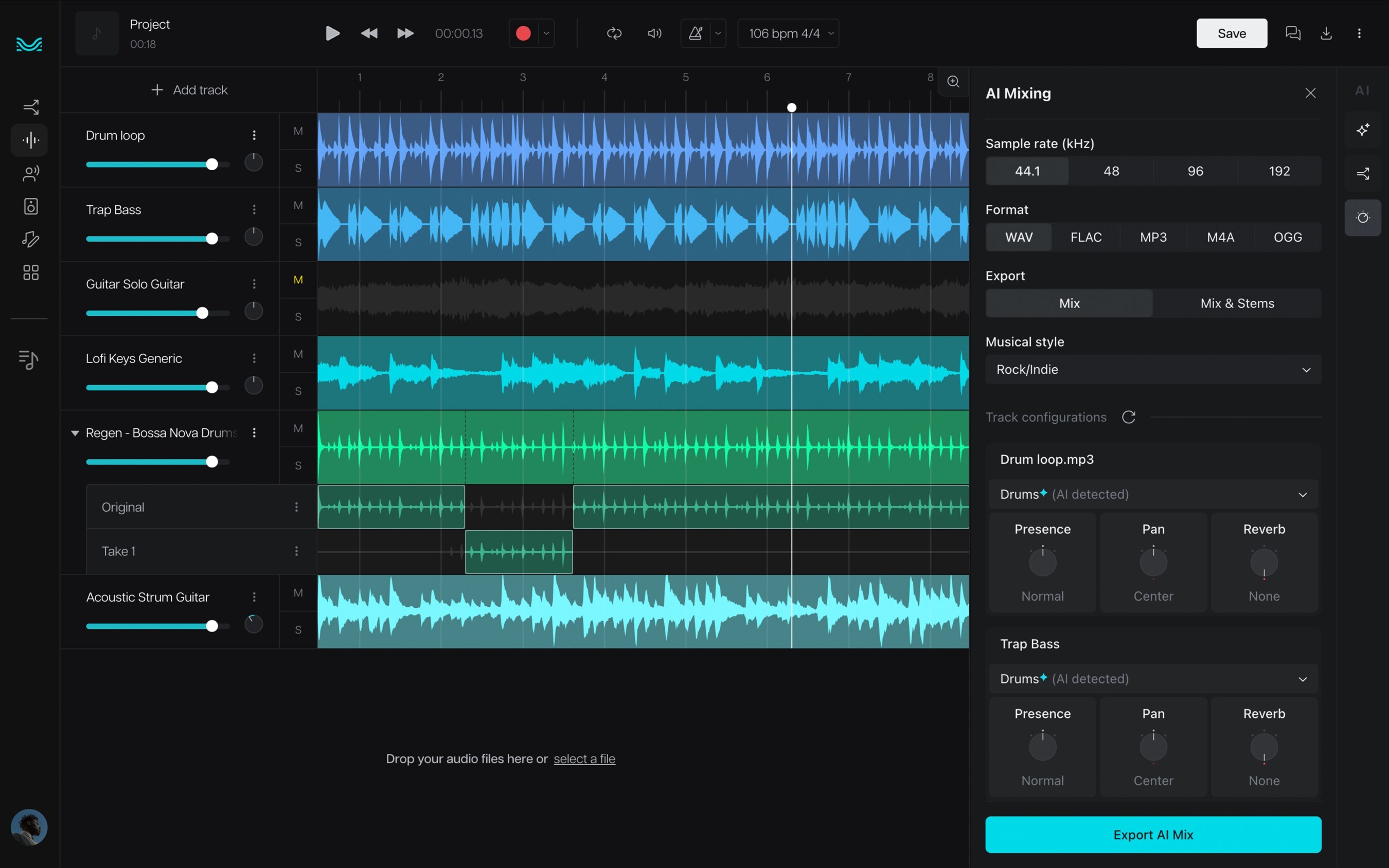Toggle the loop playback icon
1389x868 pixels.
[x=614, y=33]
